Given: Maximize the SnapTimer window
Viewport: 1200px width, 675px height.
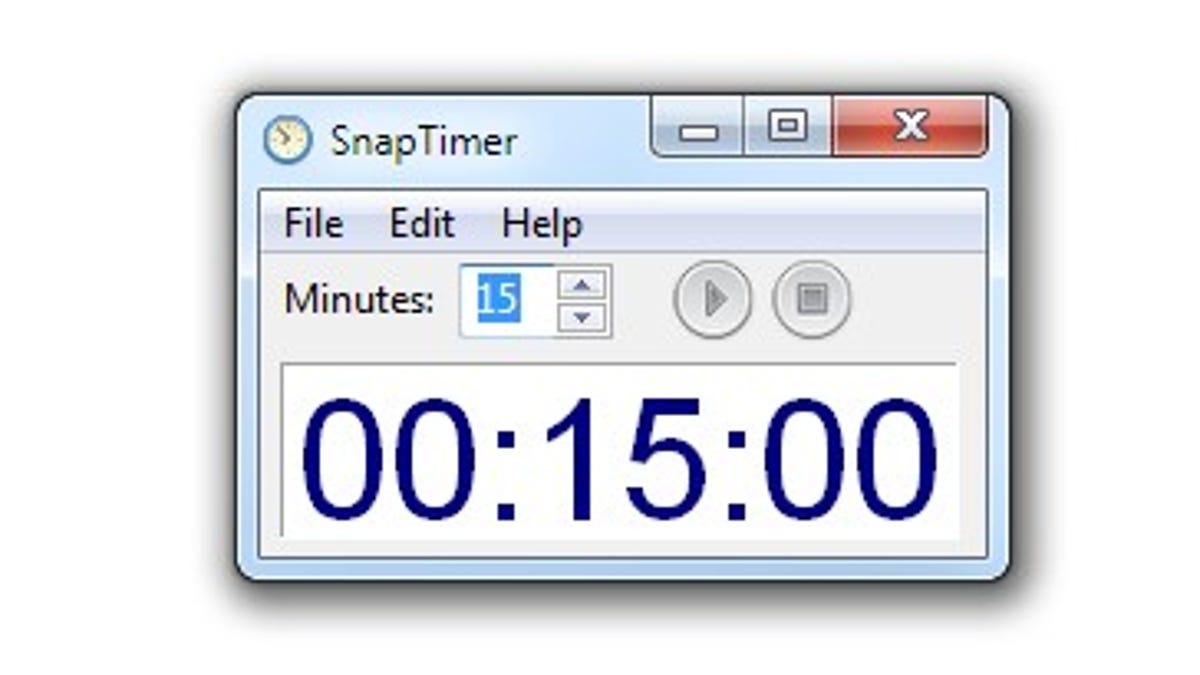Looking at the screenshot, I should [787, 126].
